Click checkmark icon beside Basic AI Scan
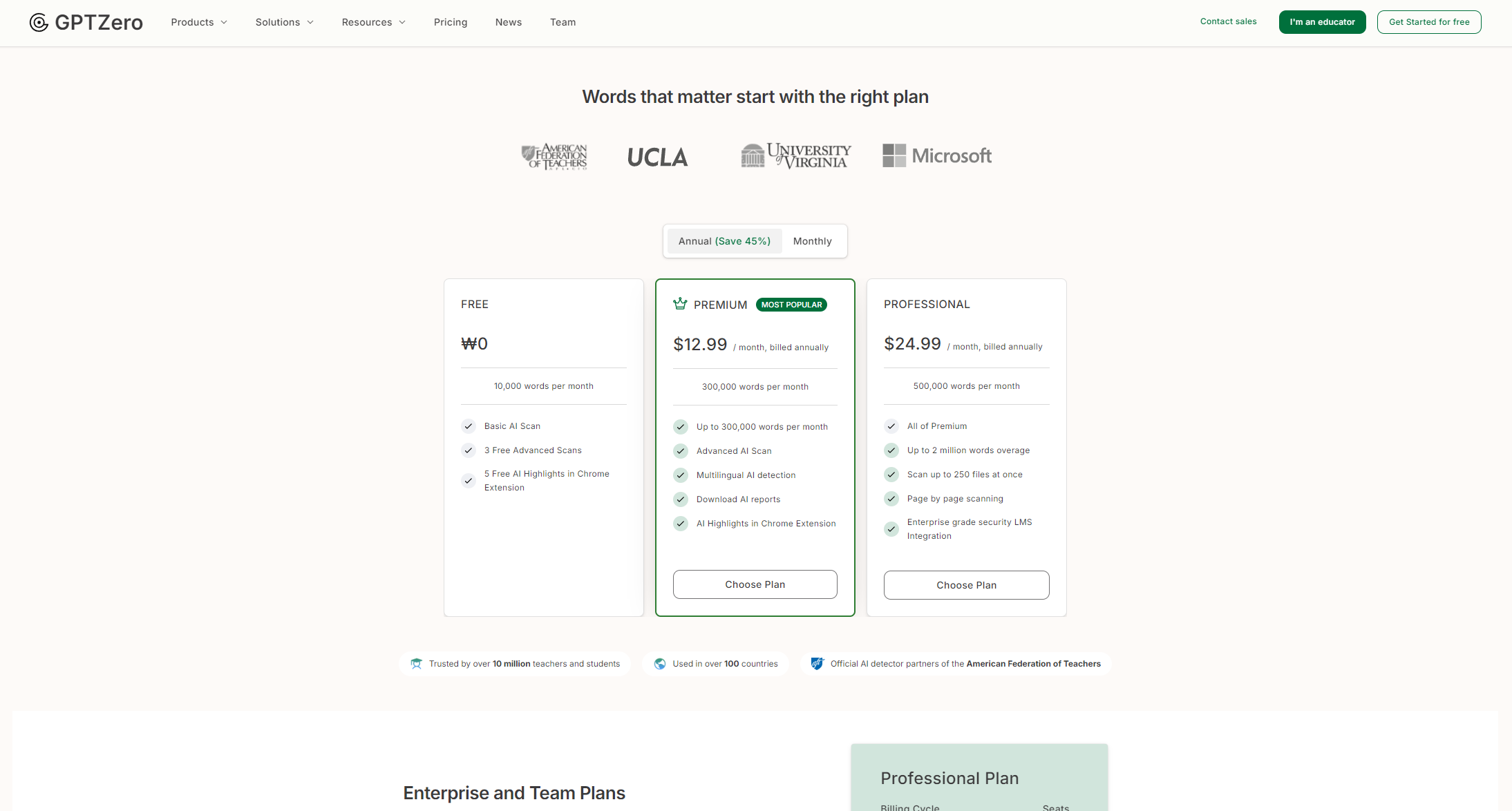The width and height of the screenshot is (1512, 811). [469, 426]
